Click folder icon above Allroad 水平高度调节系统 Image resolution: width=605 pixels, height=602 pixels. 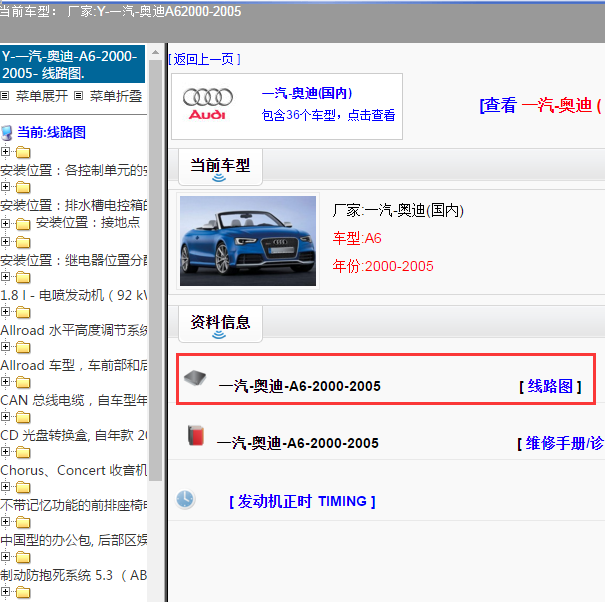click(23, 312)
